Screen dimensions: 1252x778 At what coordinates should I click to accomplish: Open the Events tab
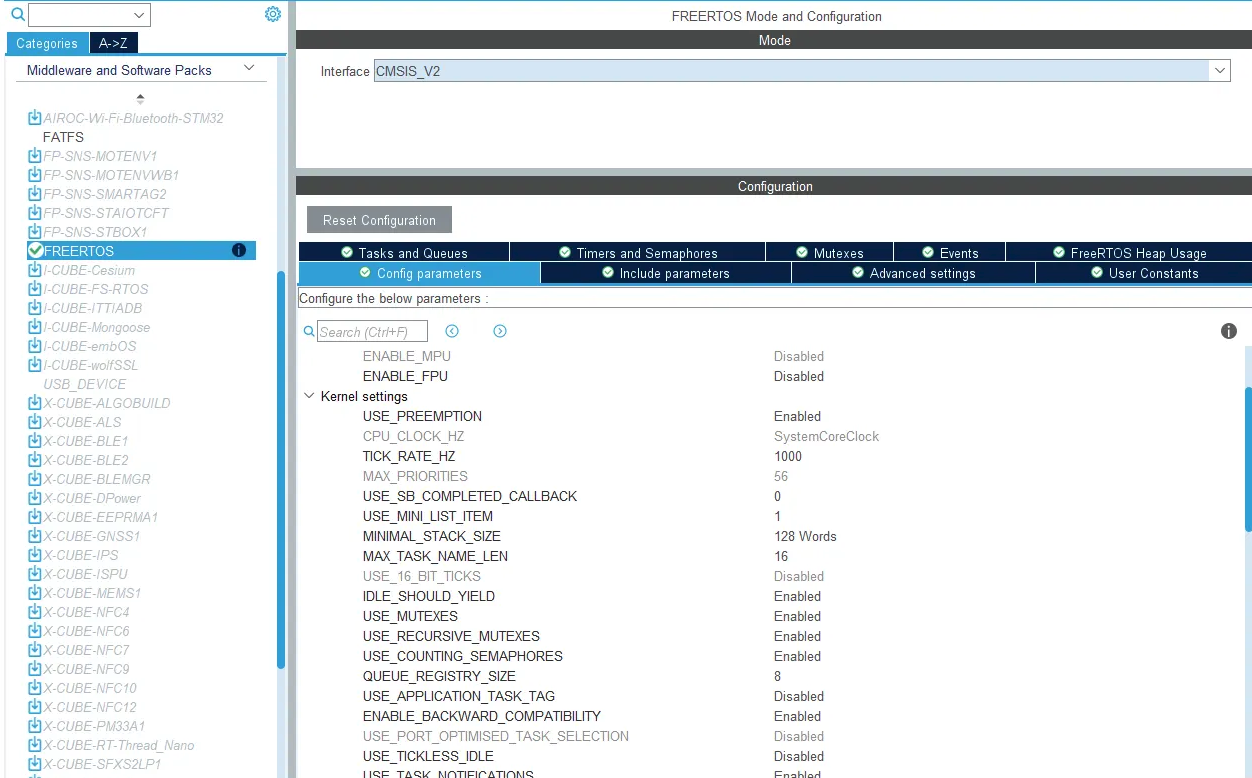tap(950, 253)
